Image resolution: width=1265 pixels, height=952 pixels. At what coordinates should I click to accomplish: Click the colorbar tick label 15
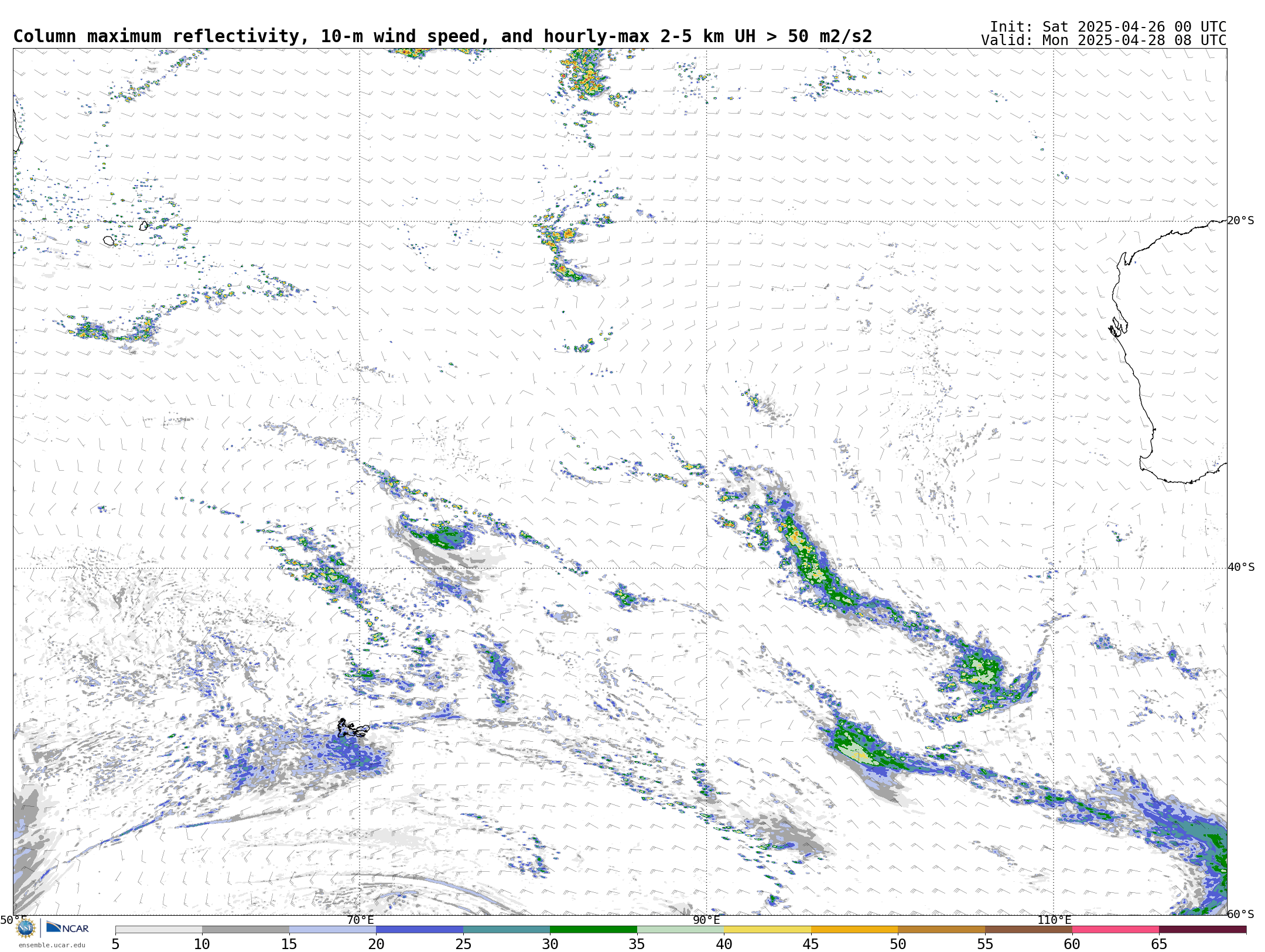(x=289, y=944)
